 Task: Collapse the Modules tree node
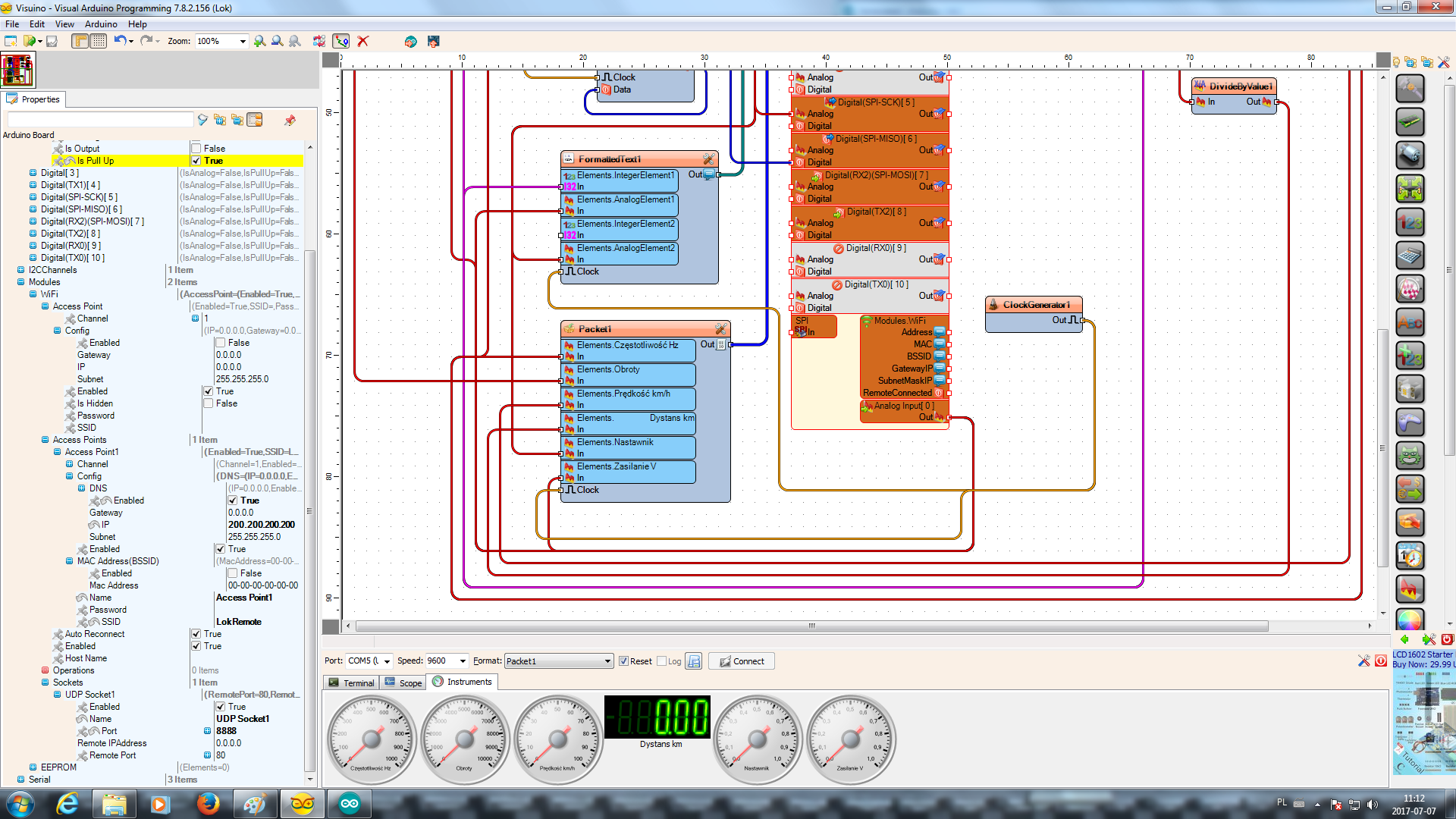[x=20, y=282]
